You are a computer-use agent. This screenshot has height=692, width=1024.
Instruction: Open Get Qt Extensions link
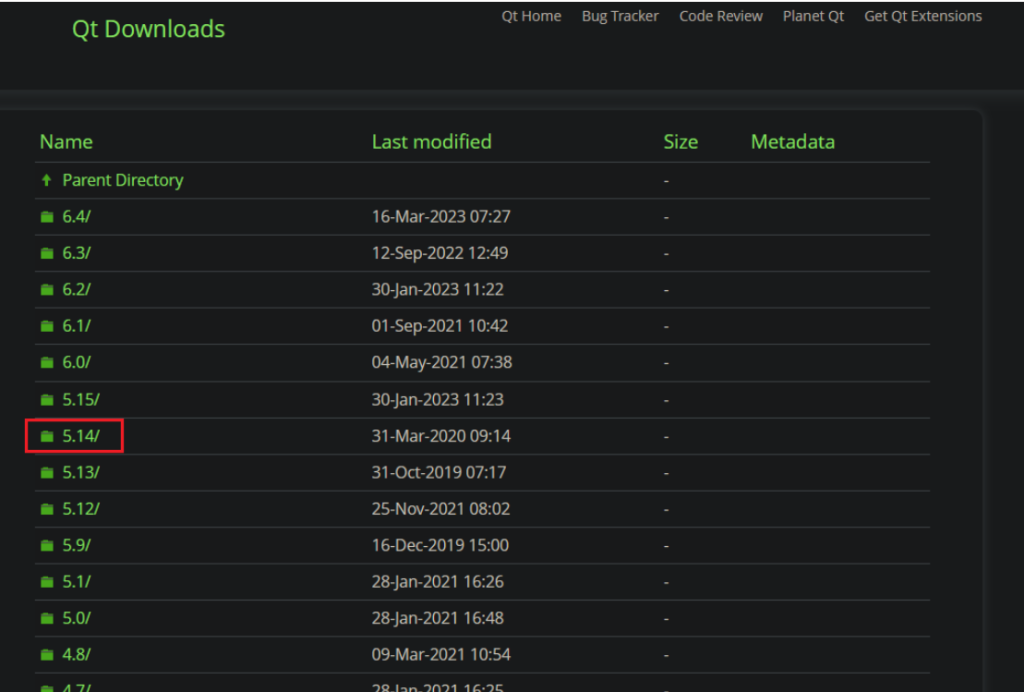tap(923, 16)
